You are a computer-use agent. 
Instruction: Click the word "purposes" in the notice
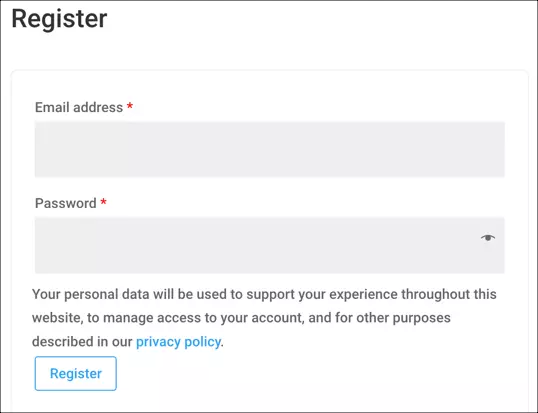pyautogui.click(x=421, y=319)
